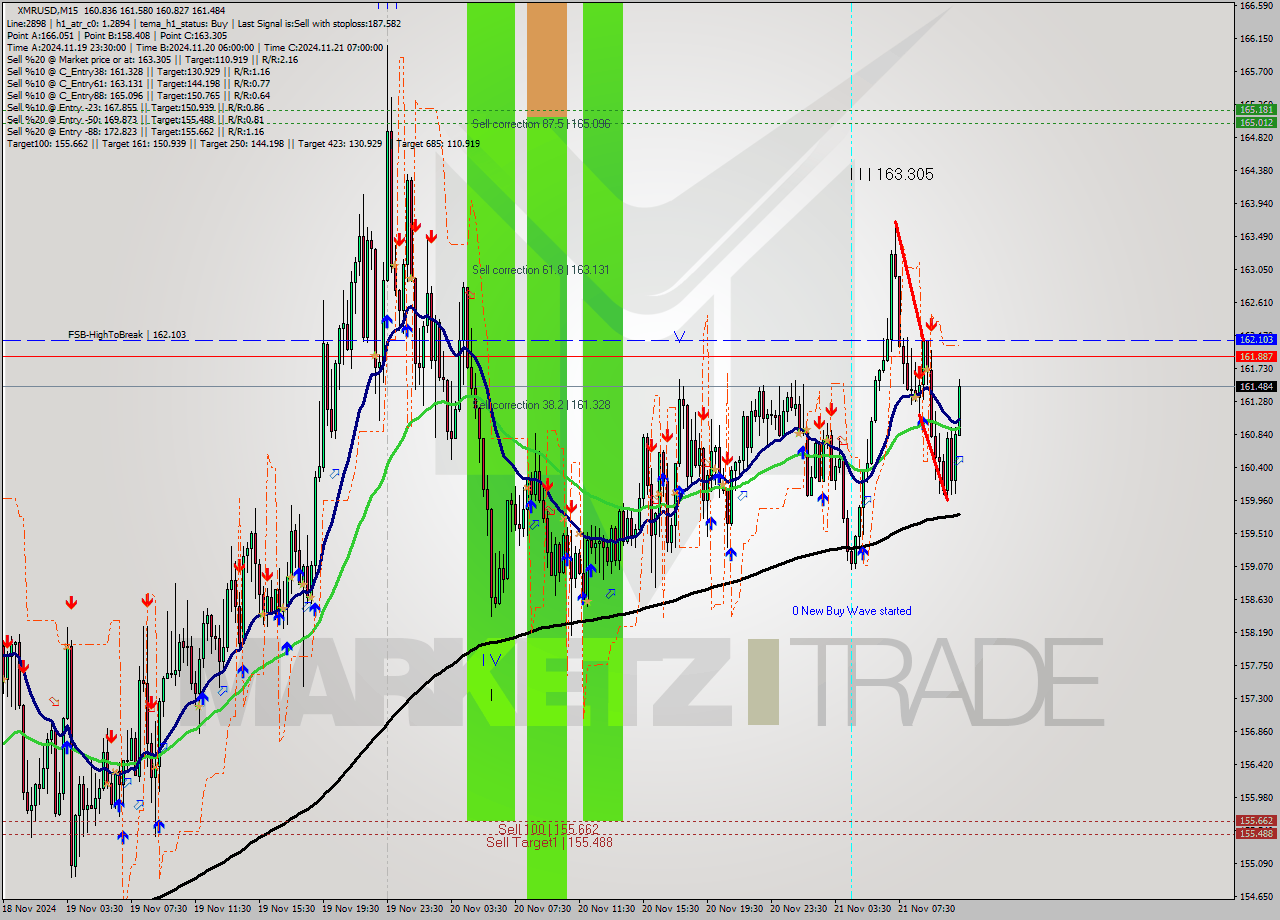Image resolution: width=1280 pixels, height=920 pixels.
Task: Click the '| | | 163.305' wave label
Action: [892, 174]
